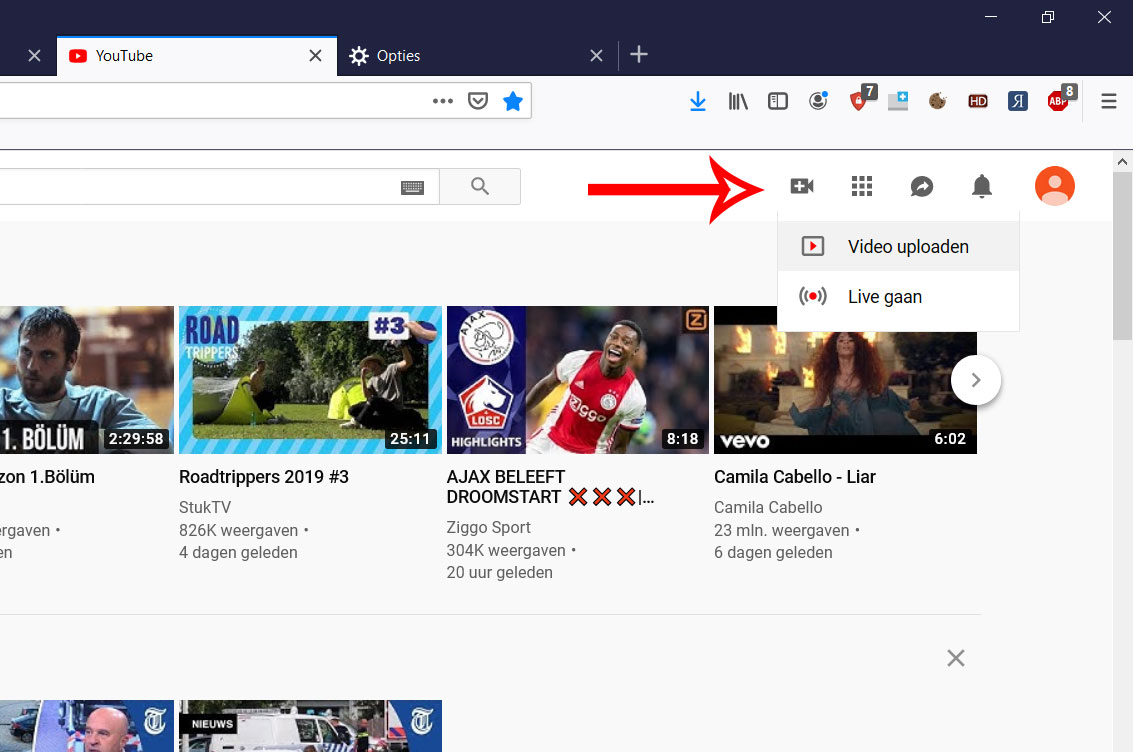Open the Roadtrippers 2019 #3 thumbnail

pos(310,380)
